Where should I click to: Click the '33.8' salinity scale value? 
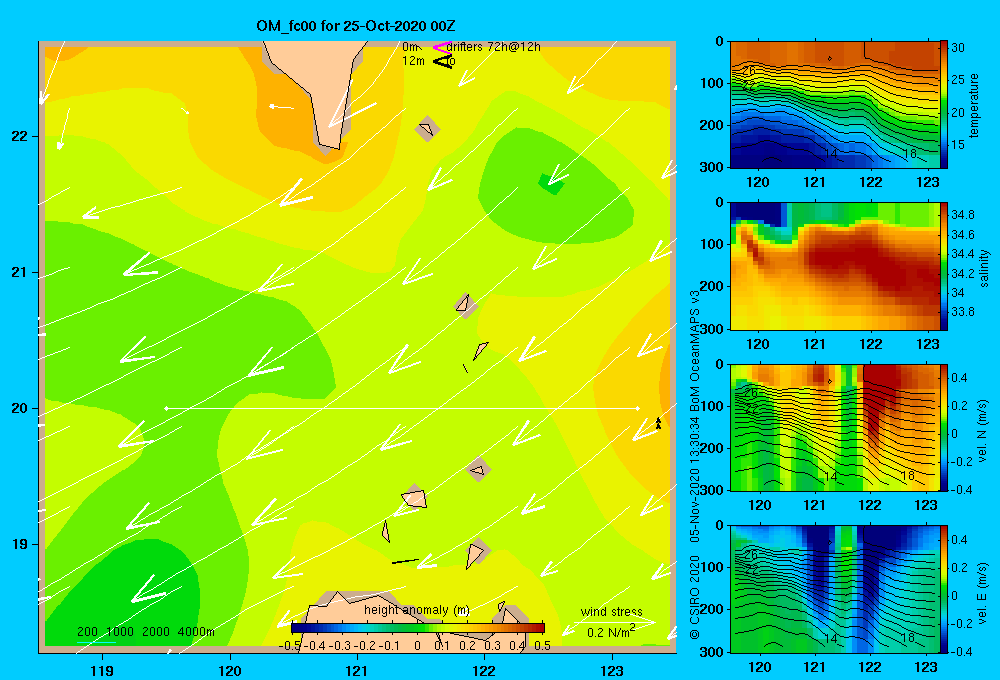pos(962,312)
